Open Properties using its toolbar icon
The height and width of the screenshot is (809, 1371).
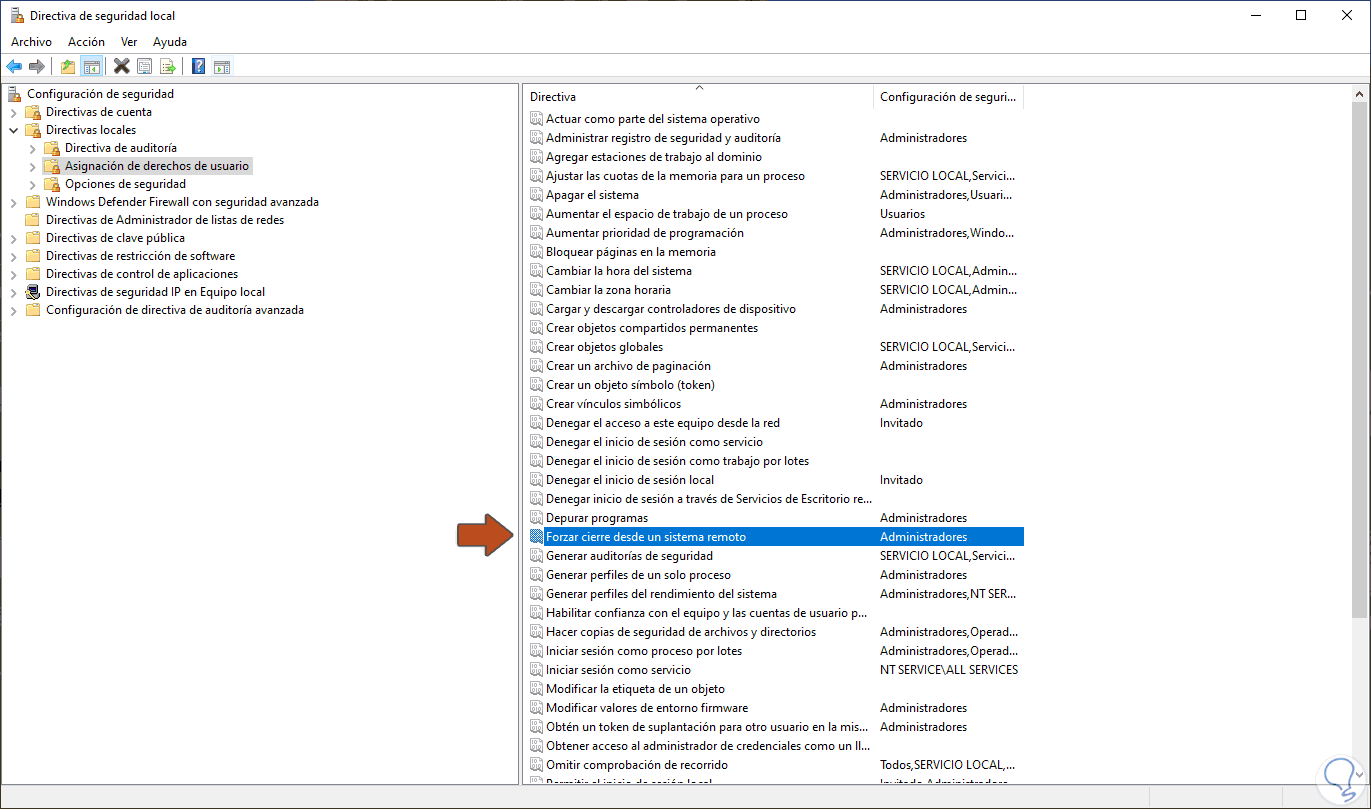coord(145,66)
